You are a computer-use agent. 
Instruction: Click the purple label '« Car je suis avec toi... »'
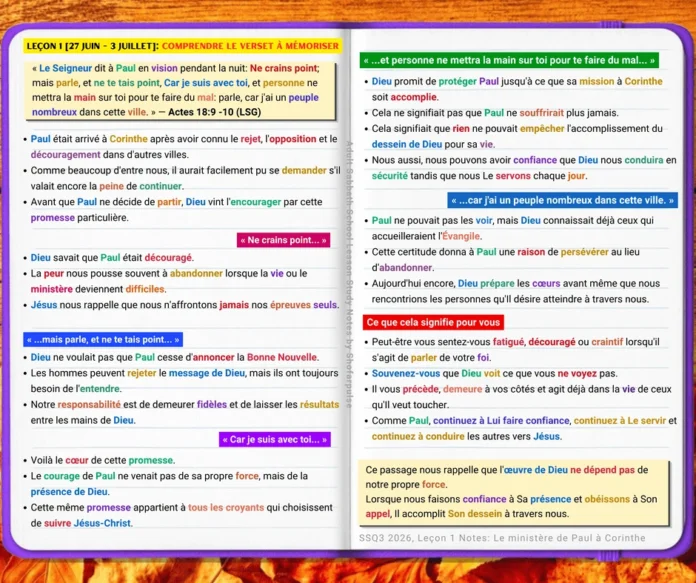click(275, 440)
